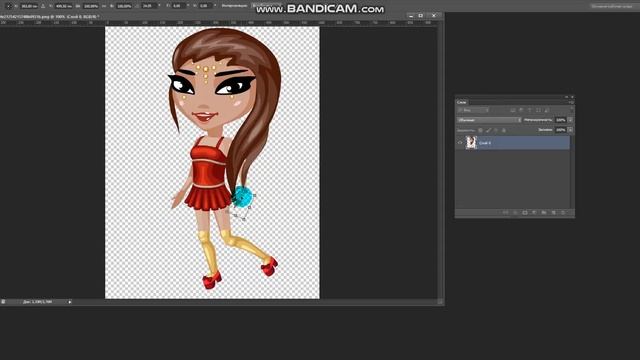Screen dimensions: 640x360
Task: Toggle lock transparent pixels icon
Action: pos(480,130)
